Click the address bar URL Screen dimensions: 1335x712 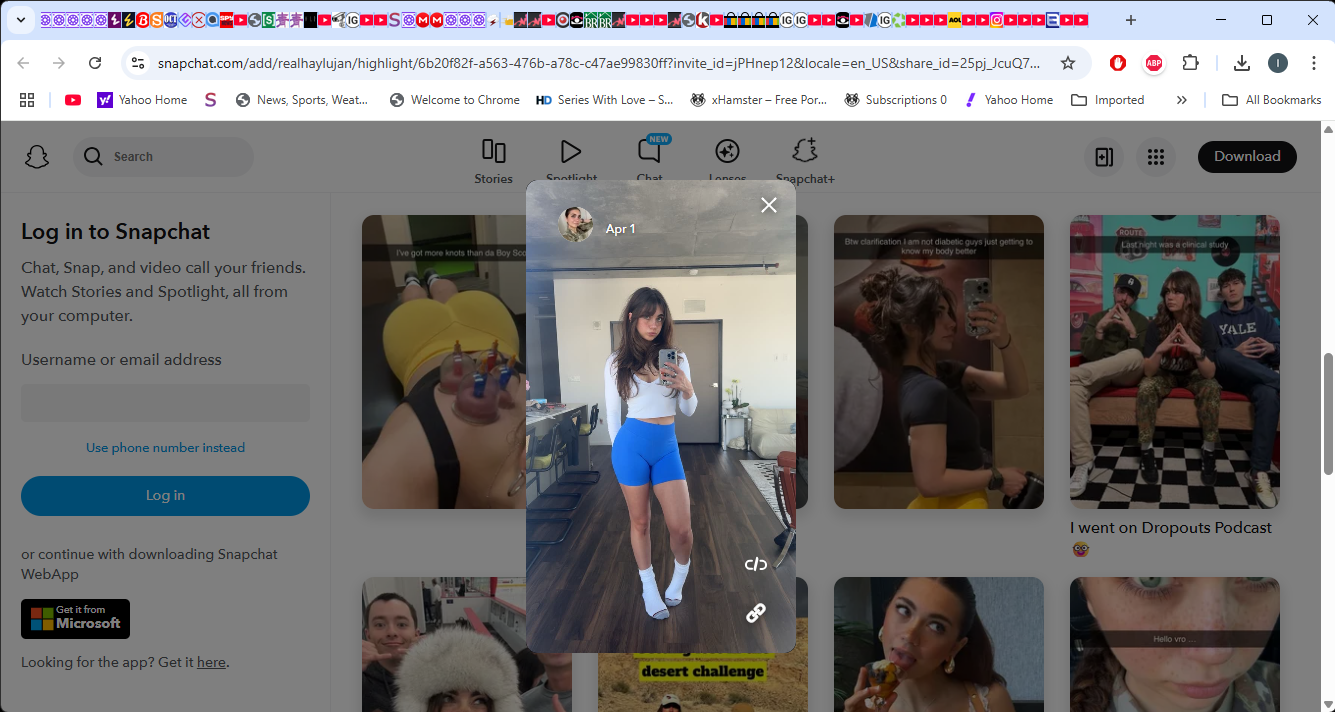point(598,63)
